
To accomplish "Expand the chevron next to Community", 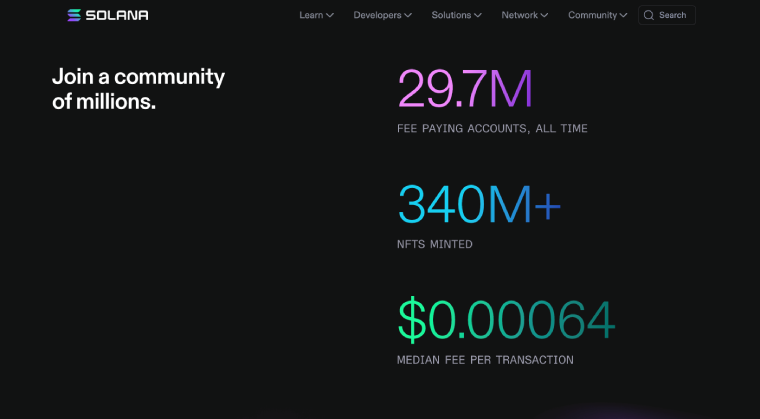I will coord(623,16).
